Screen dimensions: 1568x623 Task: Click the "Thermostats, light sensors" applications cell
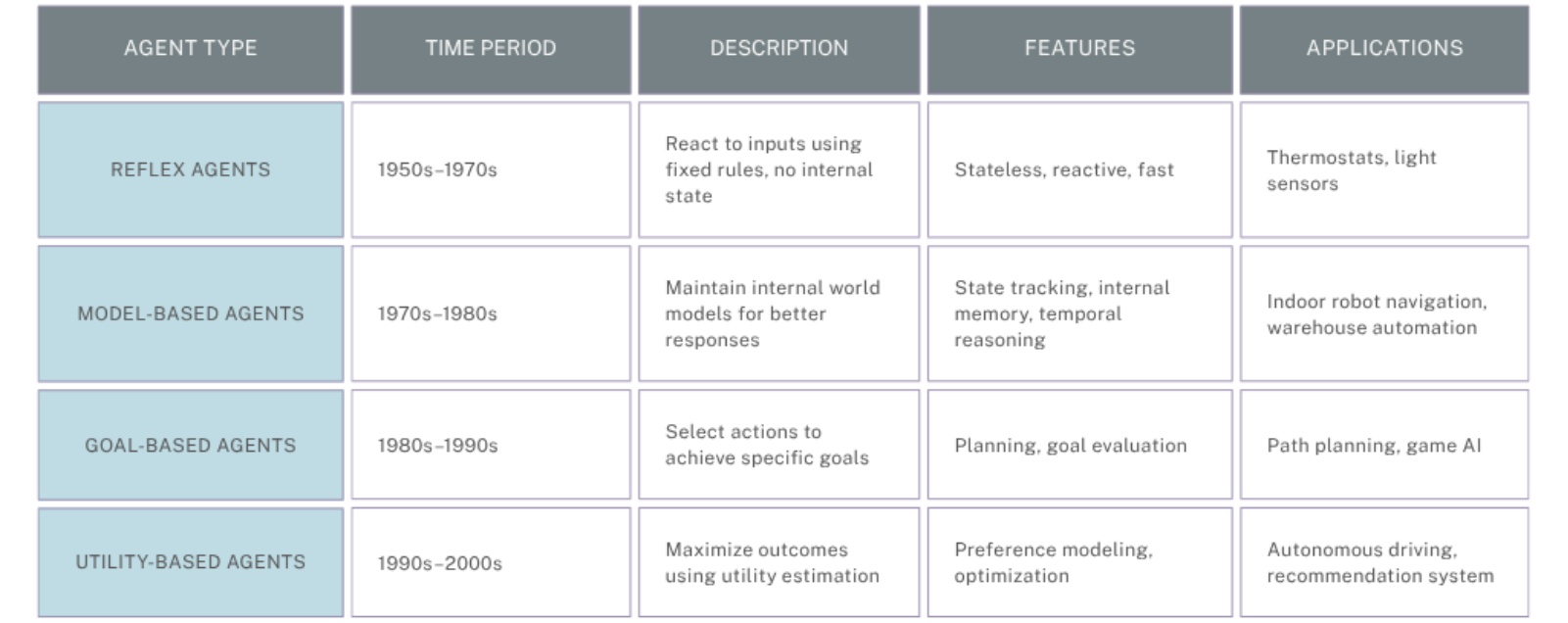tap(1352, 170)
